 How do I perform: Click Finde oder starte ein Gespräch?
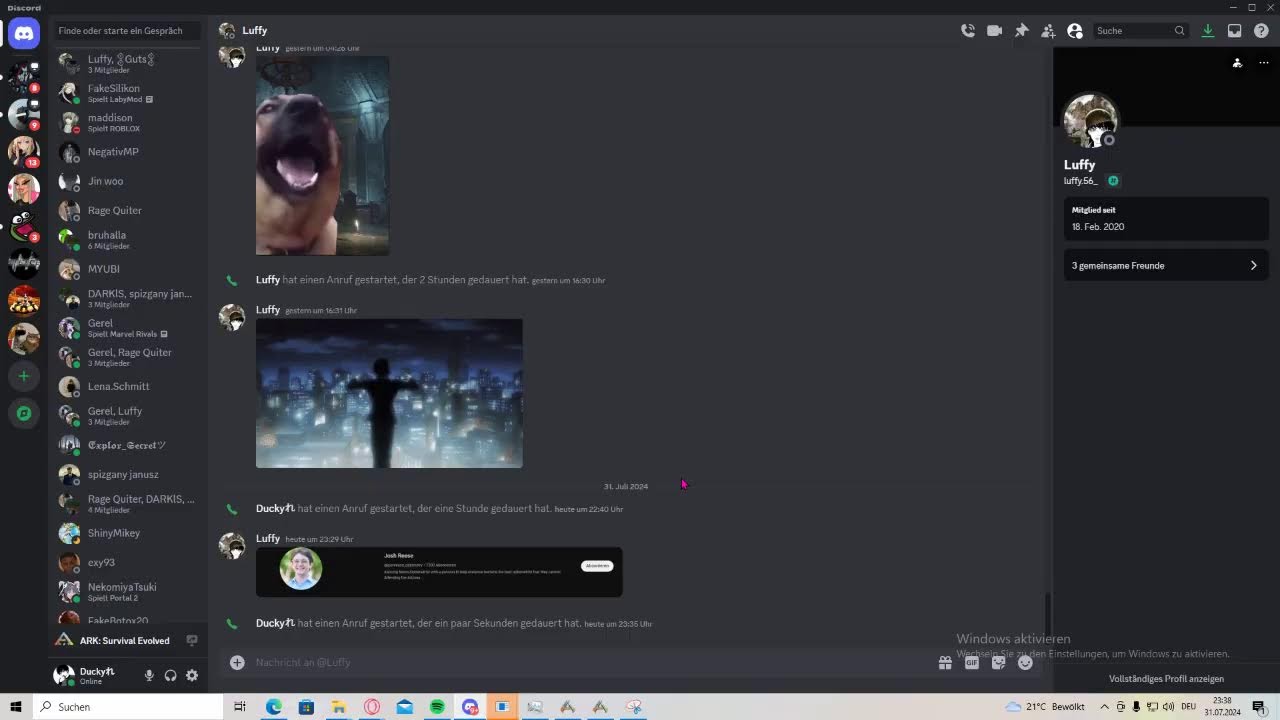tap(126, 31)
